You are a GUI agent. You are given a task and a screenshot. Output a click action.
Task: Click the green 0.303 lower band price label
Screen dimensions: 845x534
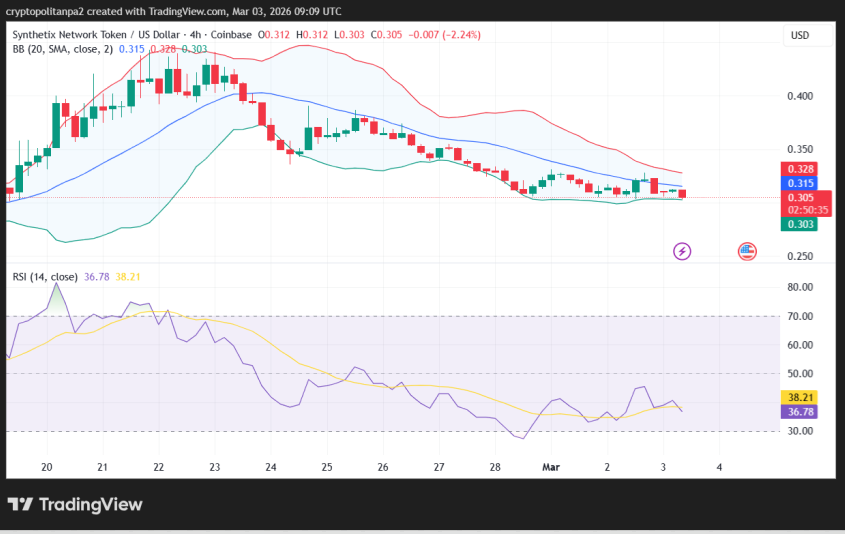pyautogui.click(x=800, y=224)
